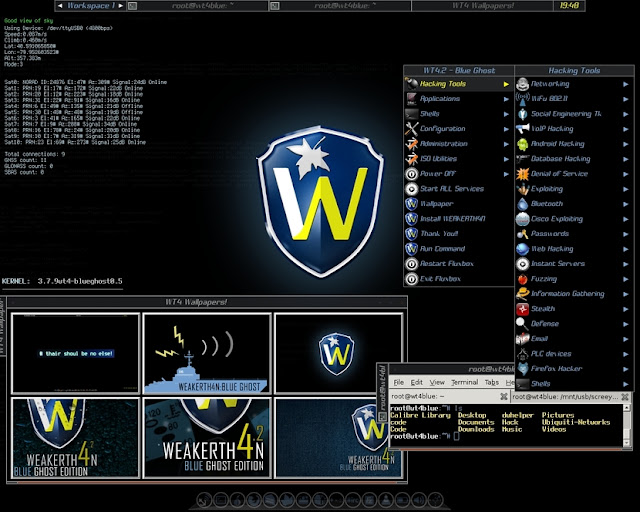
Task: Select the ship Blue Ghost wallpaper thumbnail
Action: [207, 354]
